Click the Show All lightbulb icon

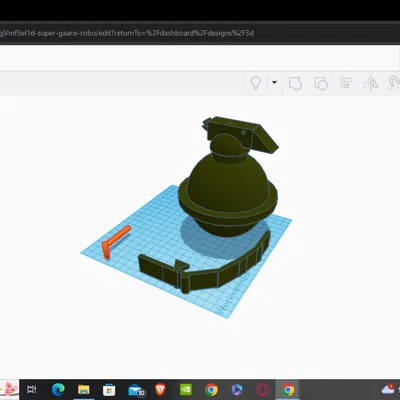click(256, 82)
